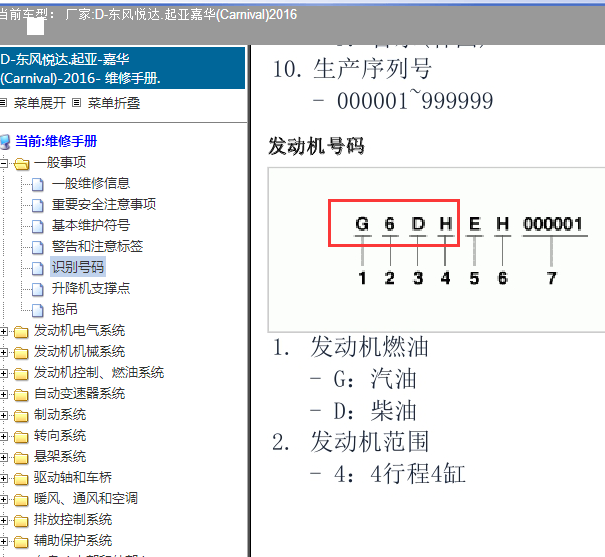Click 菜单折叠 to collapse all menus
The height and width of the screenshot is (557, 605).
[113, 103]
